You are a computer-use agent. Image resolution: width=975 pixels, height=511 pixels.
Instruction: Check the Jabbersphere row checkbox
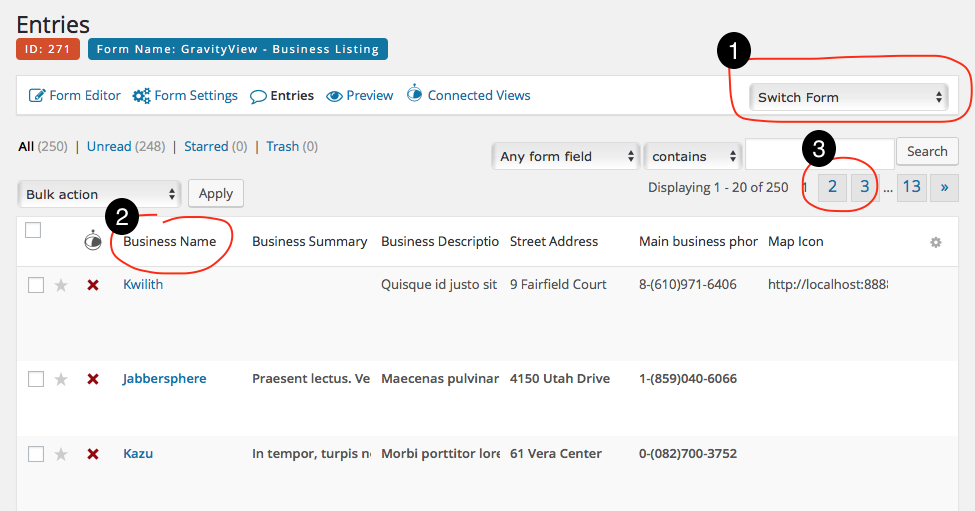click(x=36, y=379)
